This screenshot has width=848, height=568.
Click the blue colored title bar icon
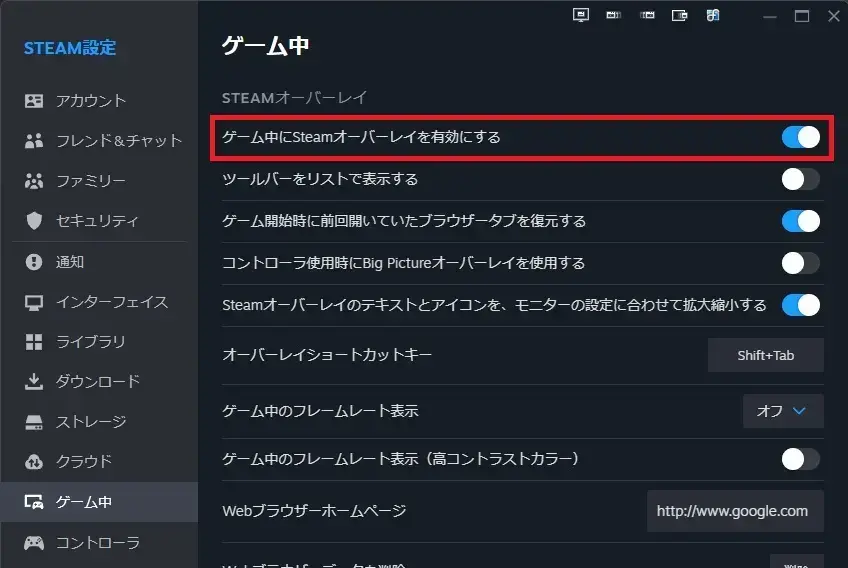coord(713,15)
